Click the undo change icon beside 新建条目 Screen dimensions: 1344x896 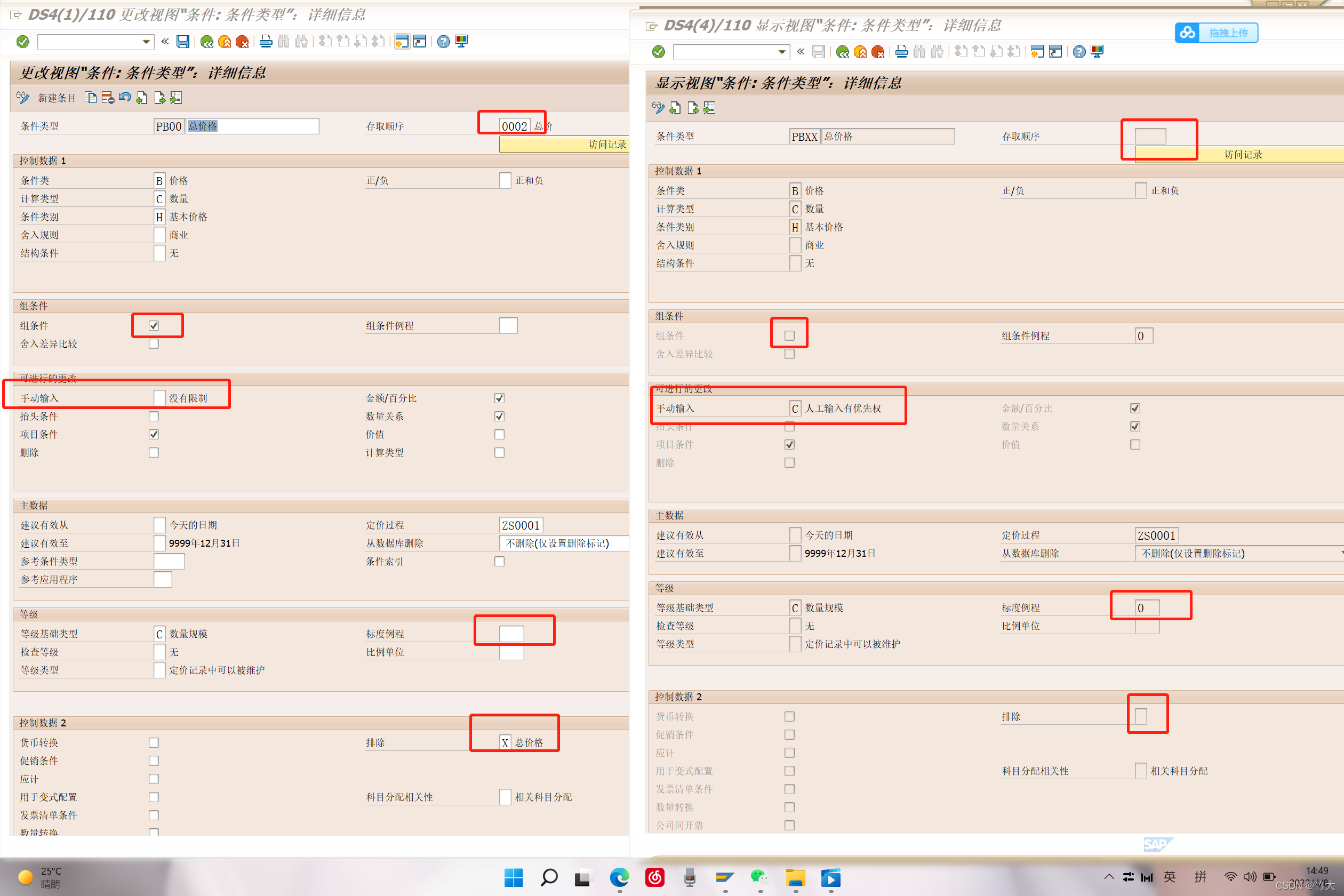click(125, 98)
